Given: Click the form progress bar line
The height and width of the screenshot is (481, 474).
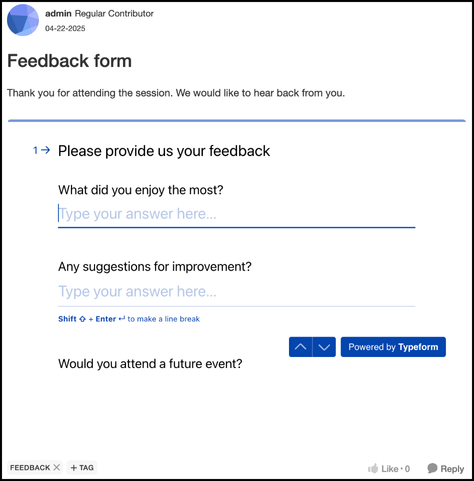Looking at the screenshot, I should coord(237,121).
